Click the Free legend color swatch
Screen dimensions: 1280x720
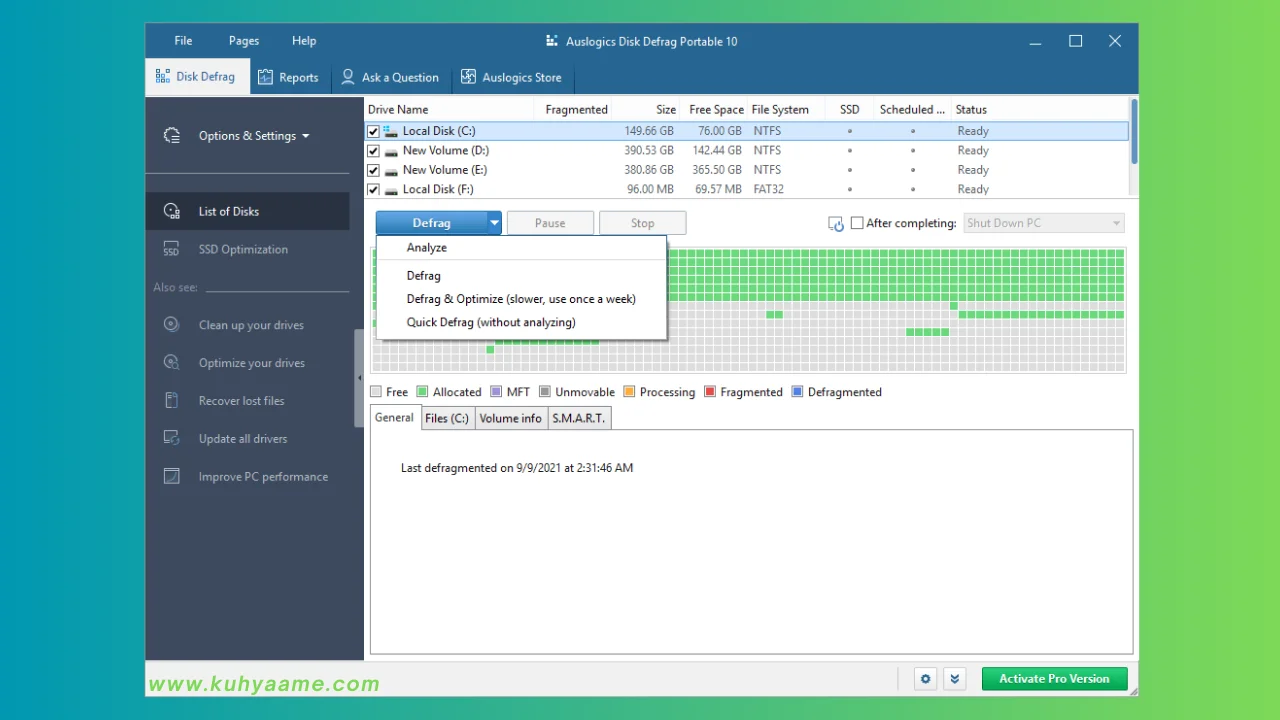(x=376, y=392)
